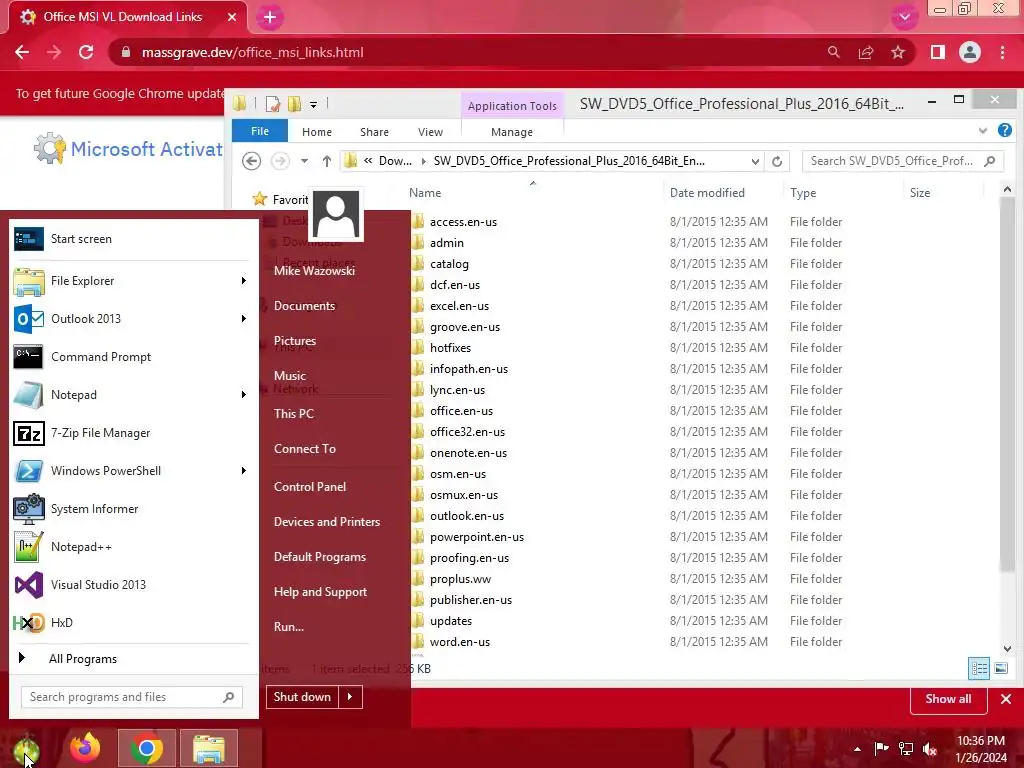Click the Start button in taskbar

[x=26, y=749]
